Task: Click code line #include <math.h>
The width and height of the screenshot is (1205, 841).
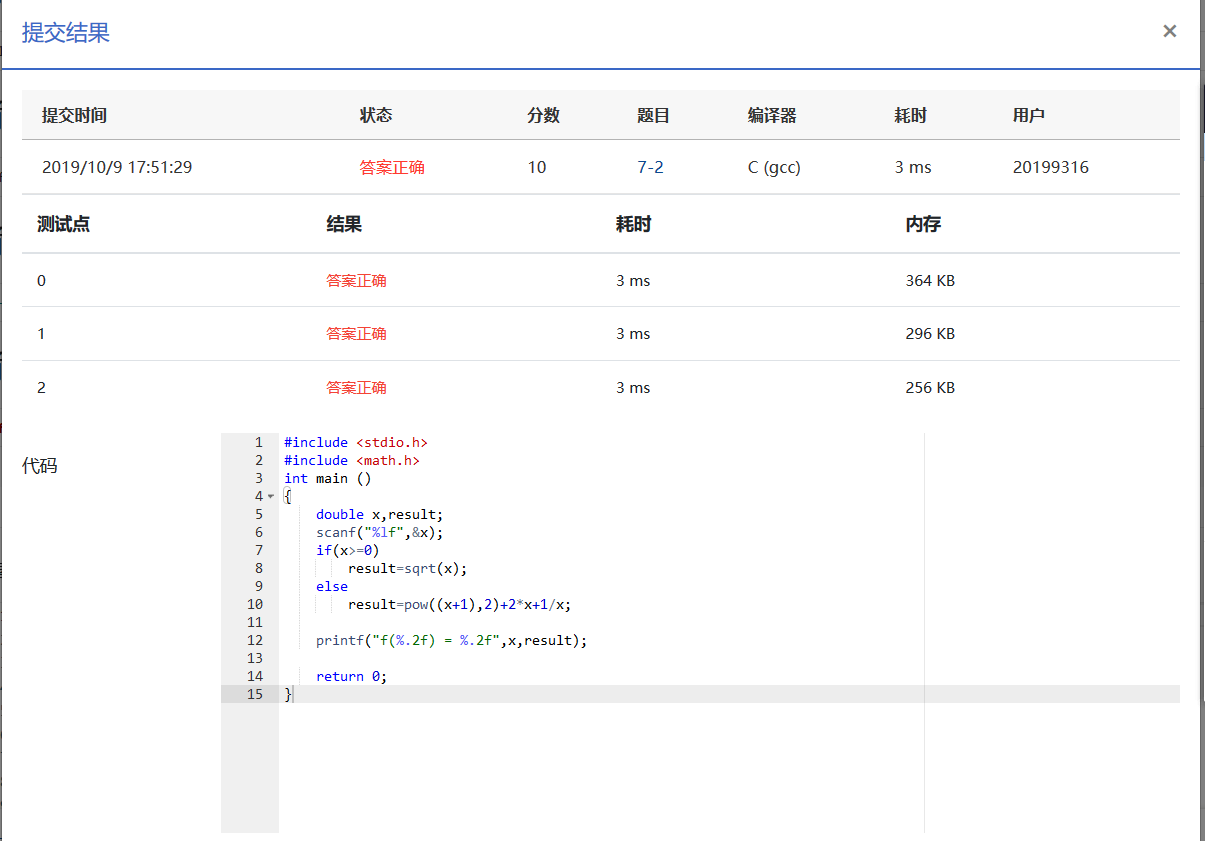Action: click(352, 460)
